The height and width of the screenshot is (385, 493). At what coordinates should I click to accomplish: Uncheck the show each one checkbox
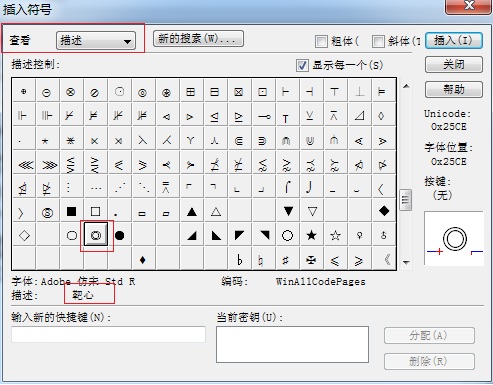click(302, 65)
